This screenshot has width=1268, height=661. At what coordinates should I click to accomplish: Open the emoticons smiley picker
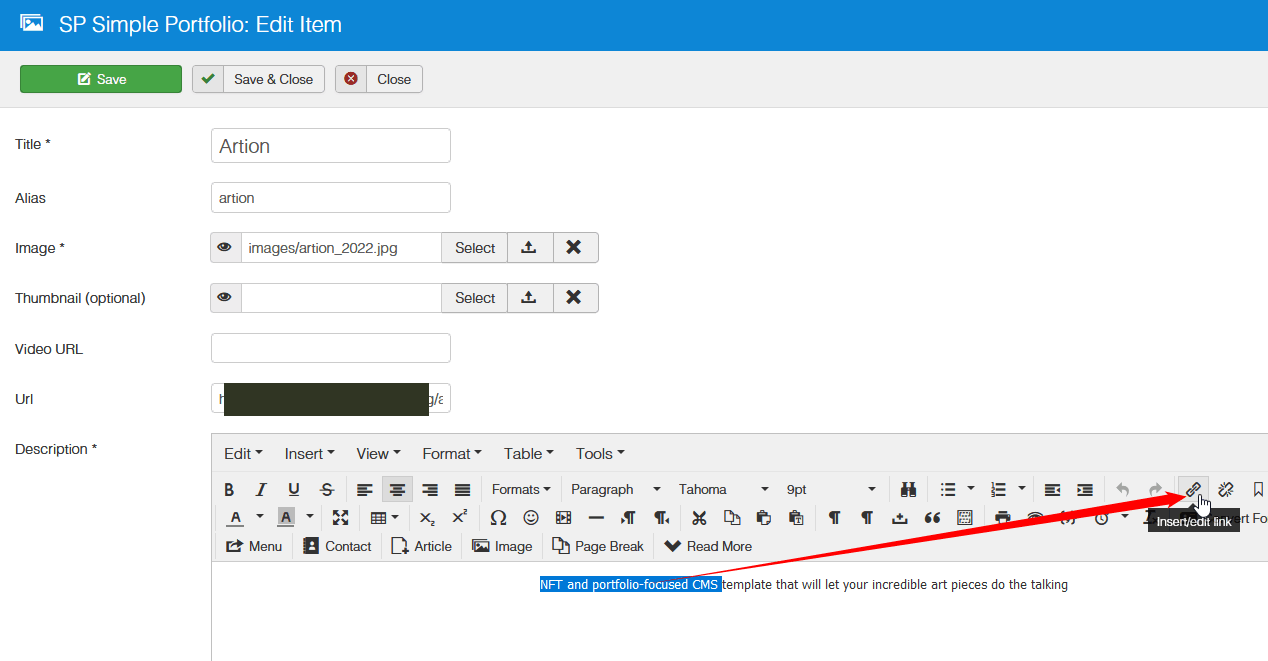click(x=531, y=517)
